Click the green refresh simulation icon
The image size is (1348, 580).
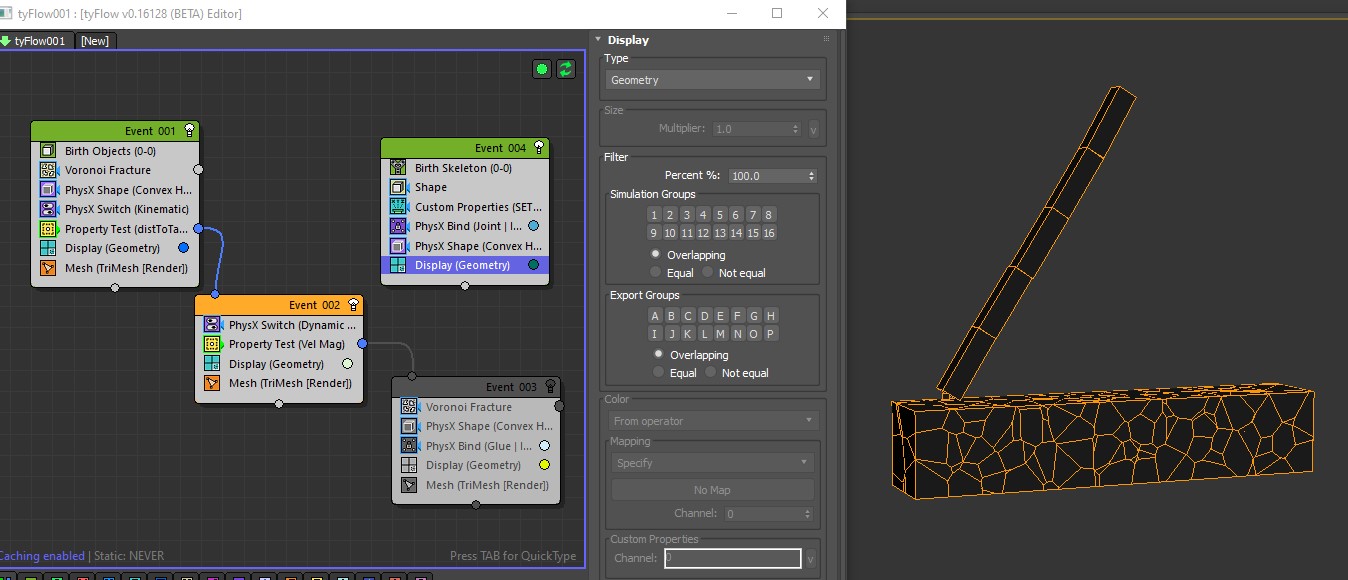click(x=566, y=69)
